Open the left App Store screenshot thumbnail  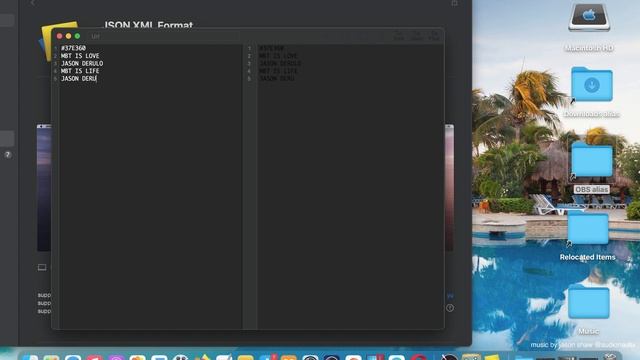click(x=44, y=188)
